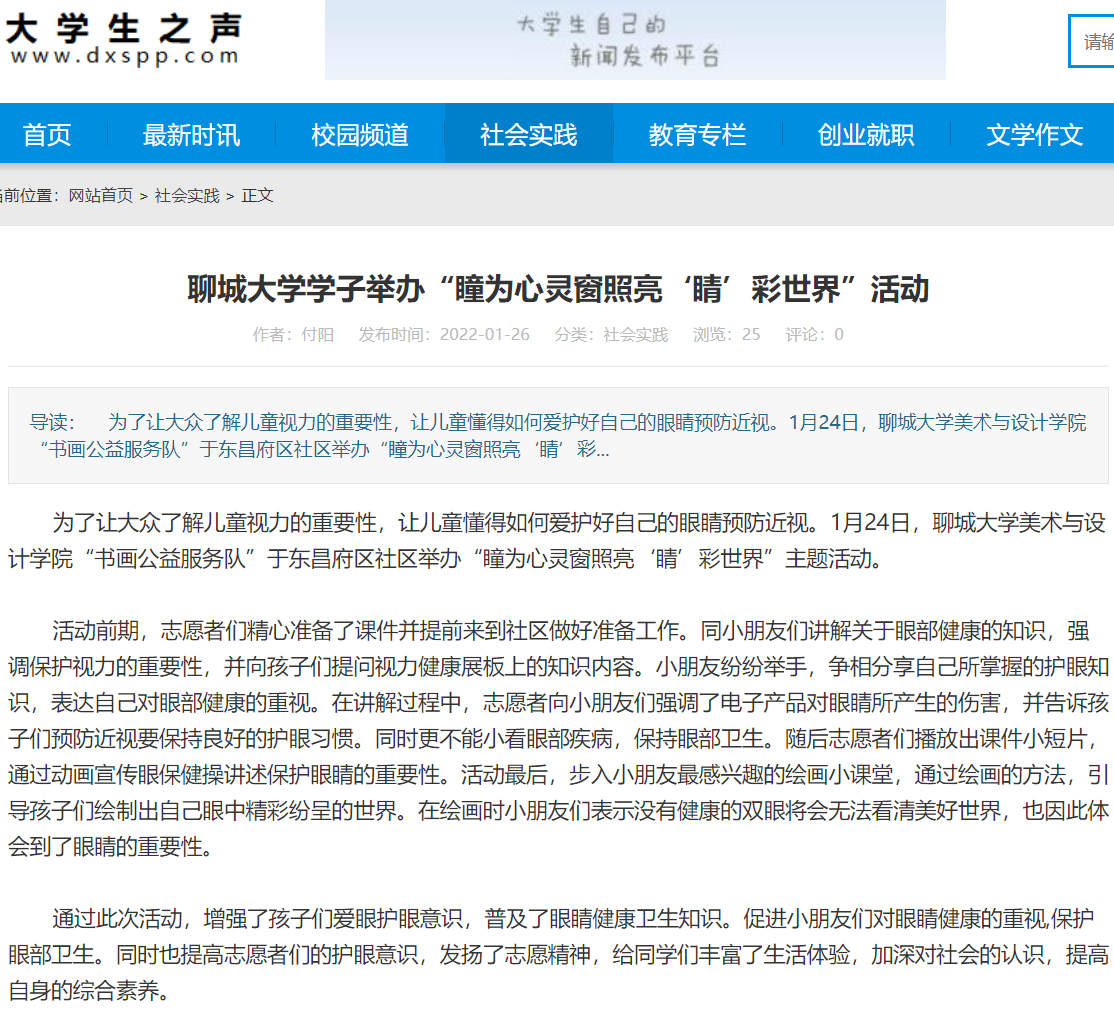Click last line 自身的综合素养。
Image resolution: width=1114 pixels, height=1018 pixels.
89,990
